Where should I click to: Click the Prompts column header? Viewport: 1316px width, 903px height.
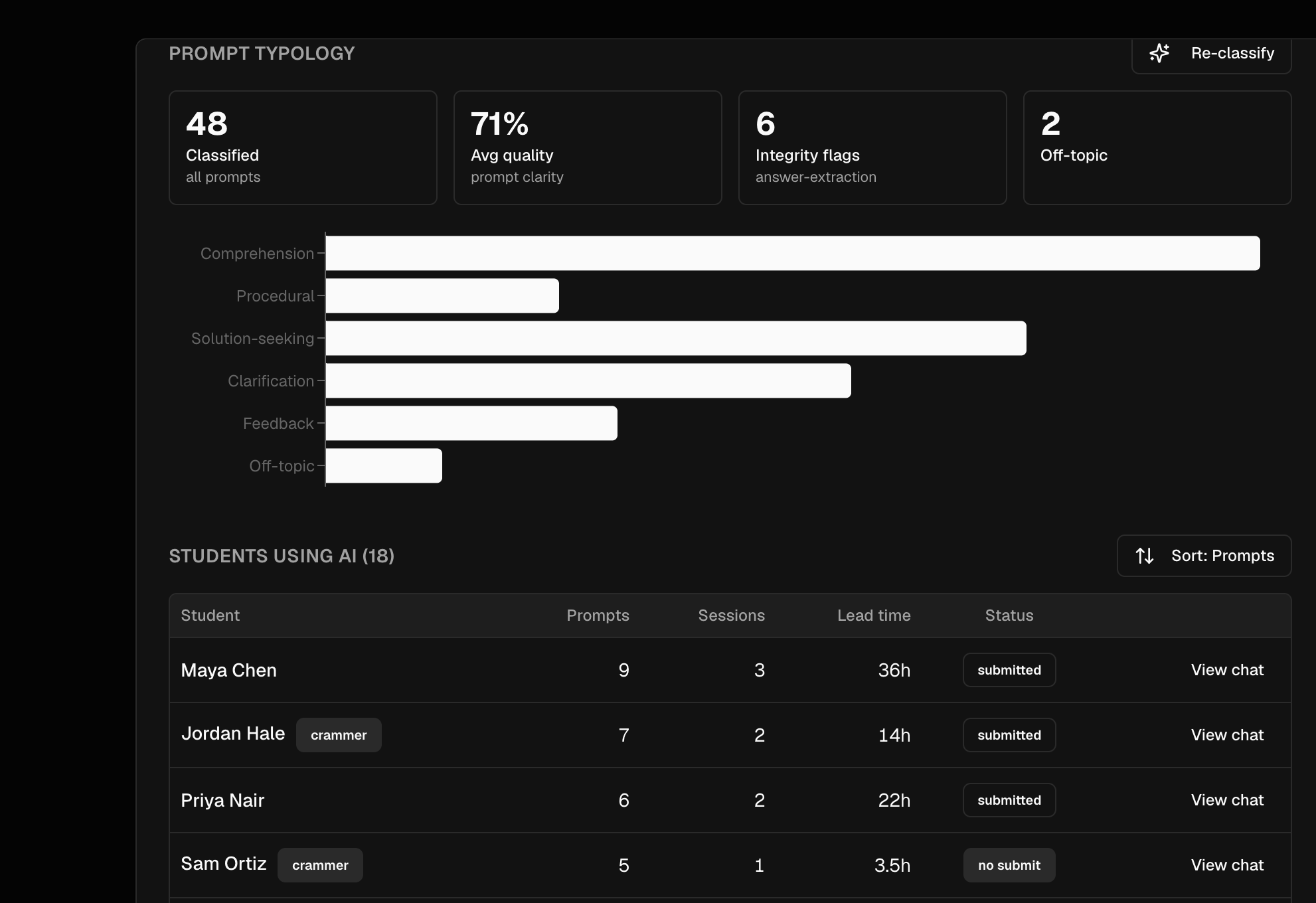pos(598,616)
